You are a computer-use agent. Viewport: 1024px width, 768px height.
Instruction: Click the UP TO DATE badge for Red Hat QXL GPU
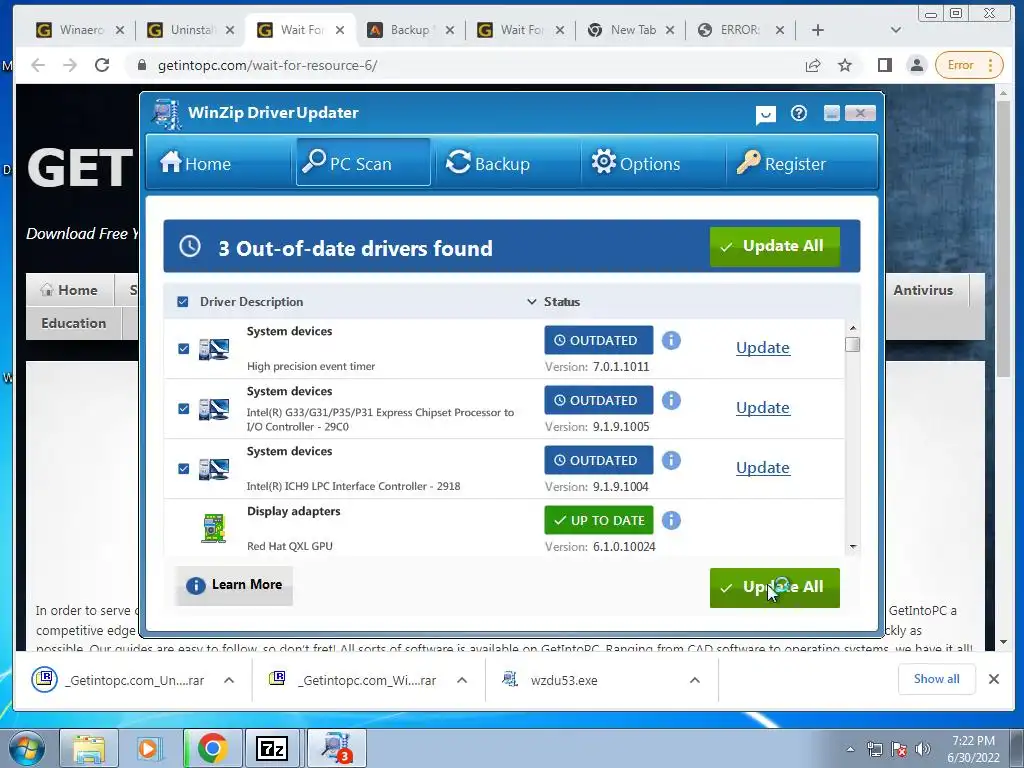598,520
